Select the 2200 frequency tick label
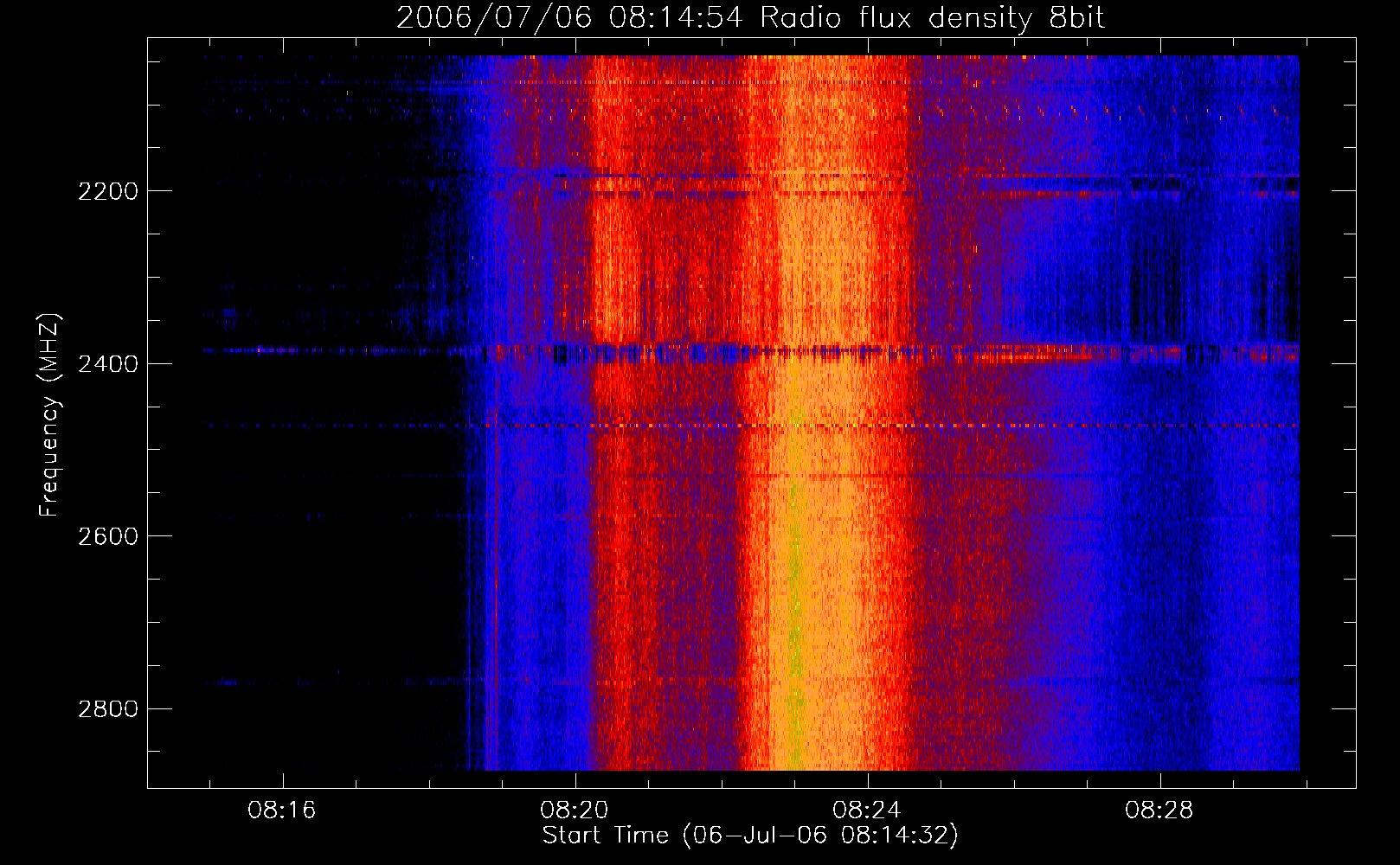 coord(108,191)
